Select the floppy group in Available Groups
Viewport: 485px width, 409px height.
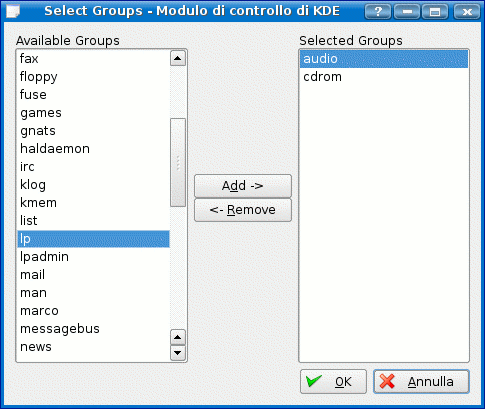pos(93,77)
